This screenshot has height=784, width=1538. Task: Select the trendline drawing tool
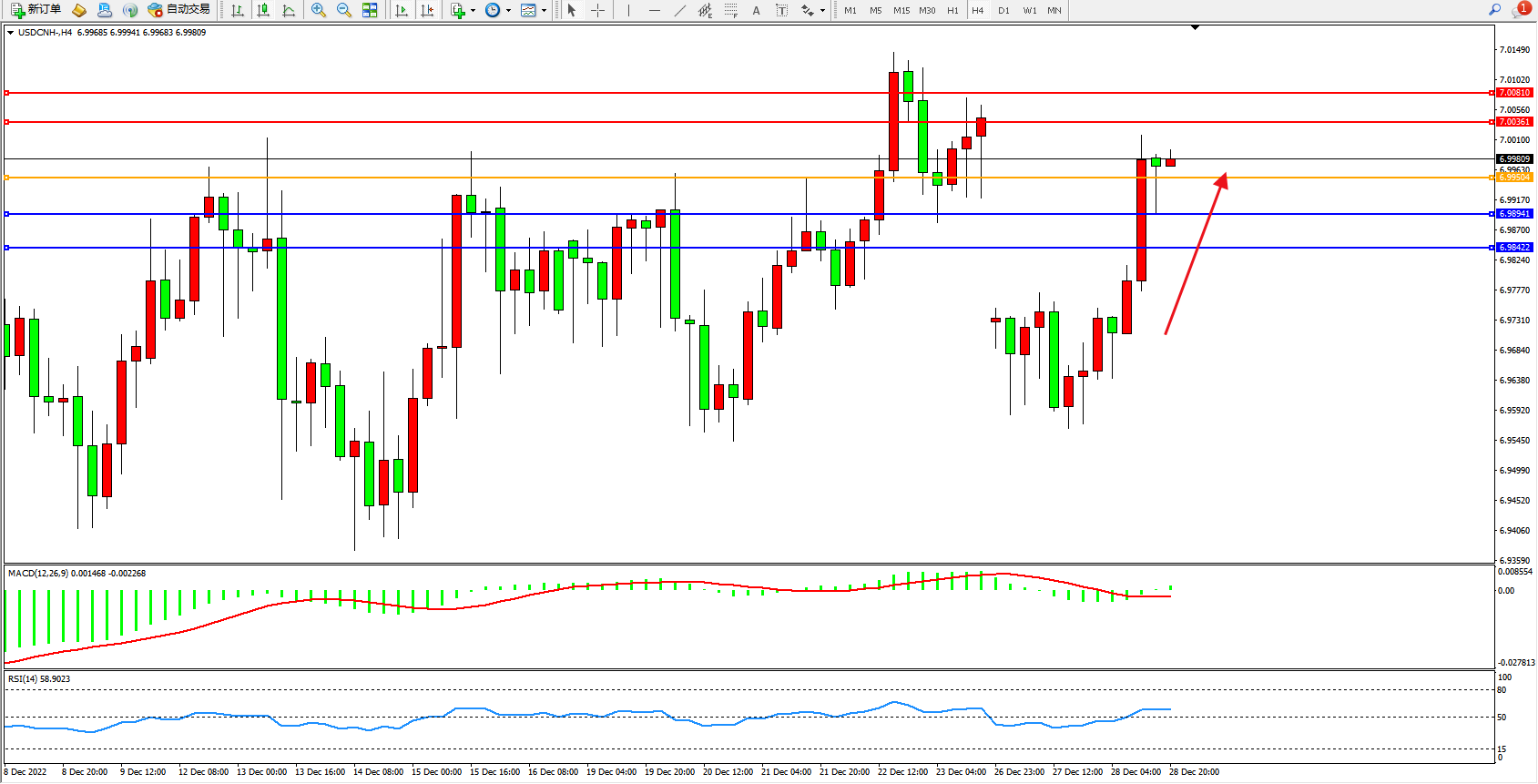[680, 10]
